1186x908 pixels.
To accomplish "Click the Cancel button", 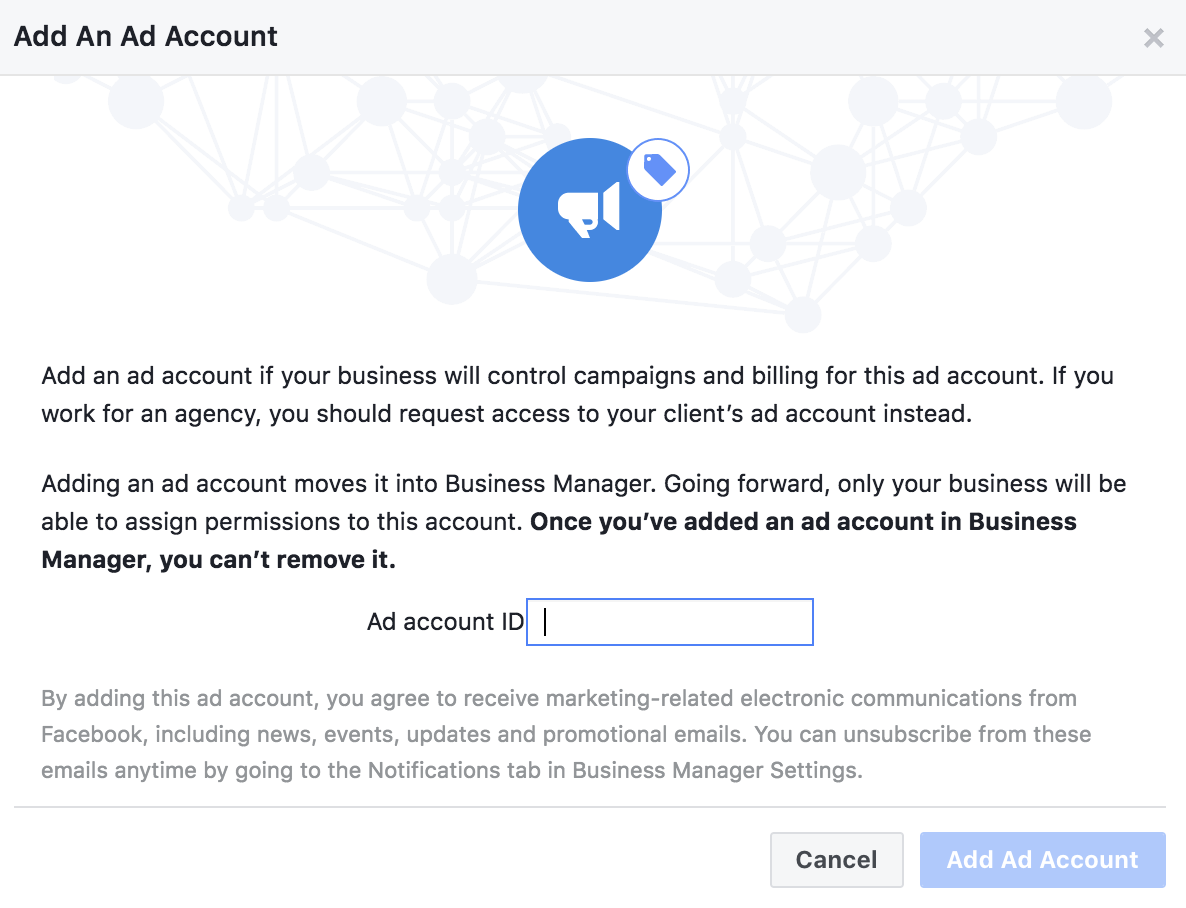I will pos(837,860).
